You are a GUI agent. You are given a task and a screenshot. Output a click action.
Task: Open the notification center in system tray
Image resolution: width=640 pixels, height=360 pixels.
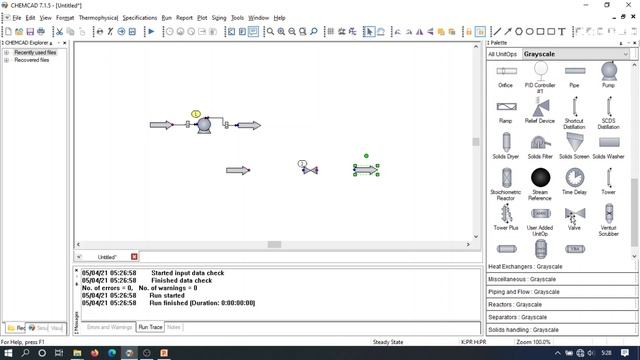pos(625,353)
